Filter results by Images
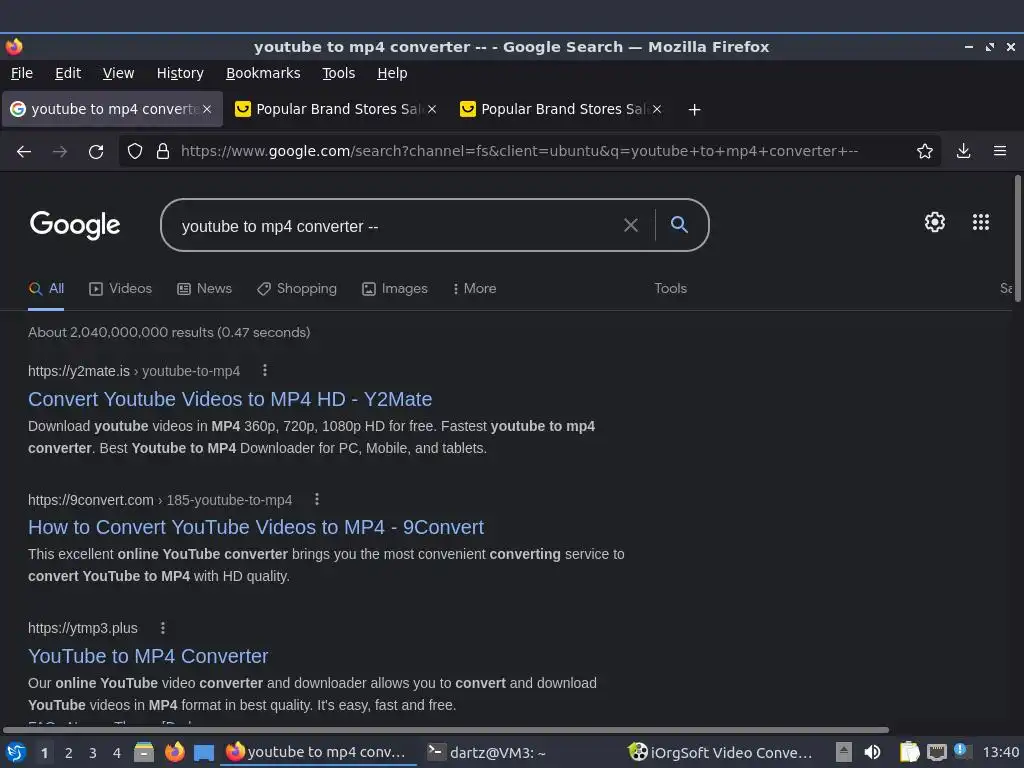The height and width of the screenshot is (768, 1024). tap(395, 289)
